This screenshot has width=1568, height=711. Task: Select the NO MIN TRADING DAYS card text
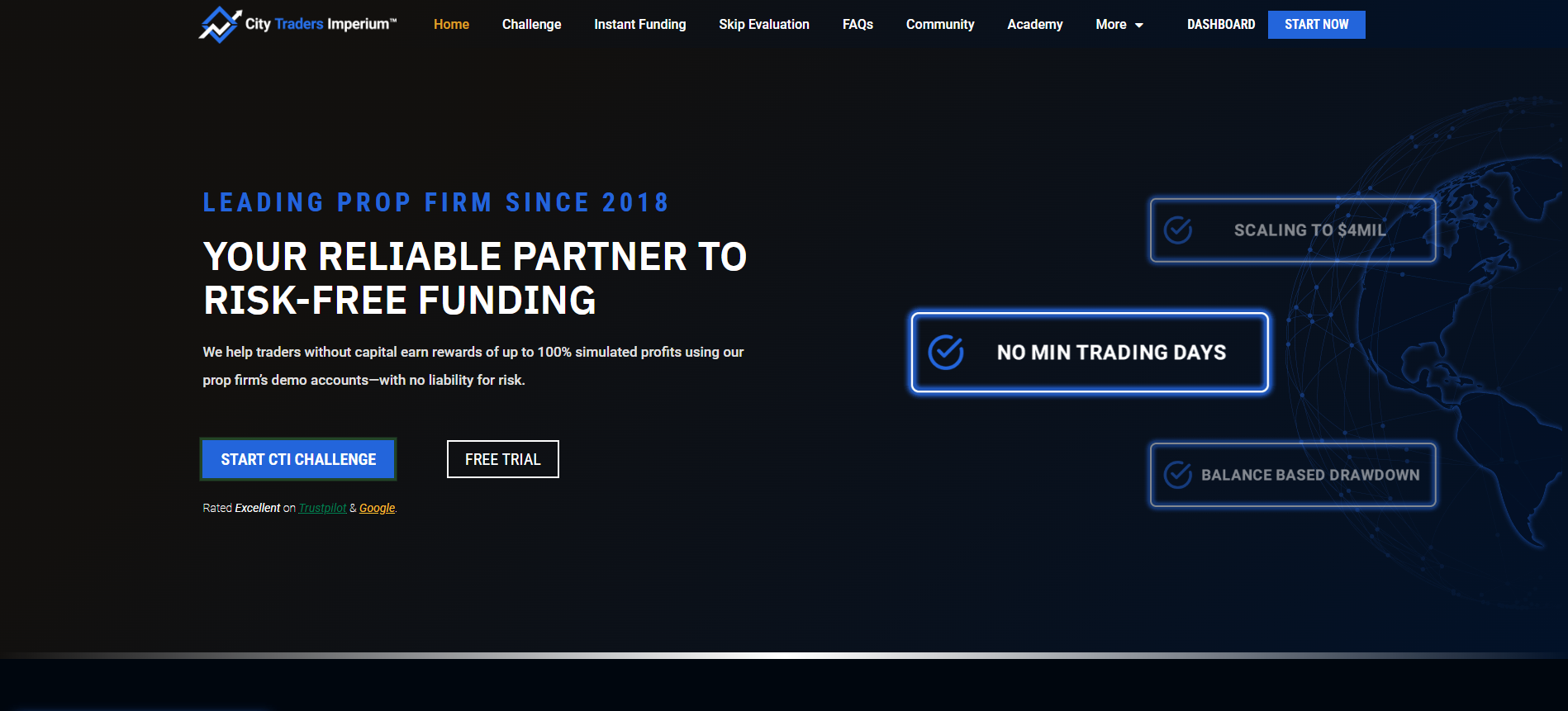point(1111,353)
